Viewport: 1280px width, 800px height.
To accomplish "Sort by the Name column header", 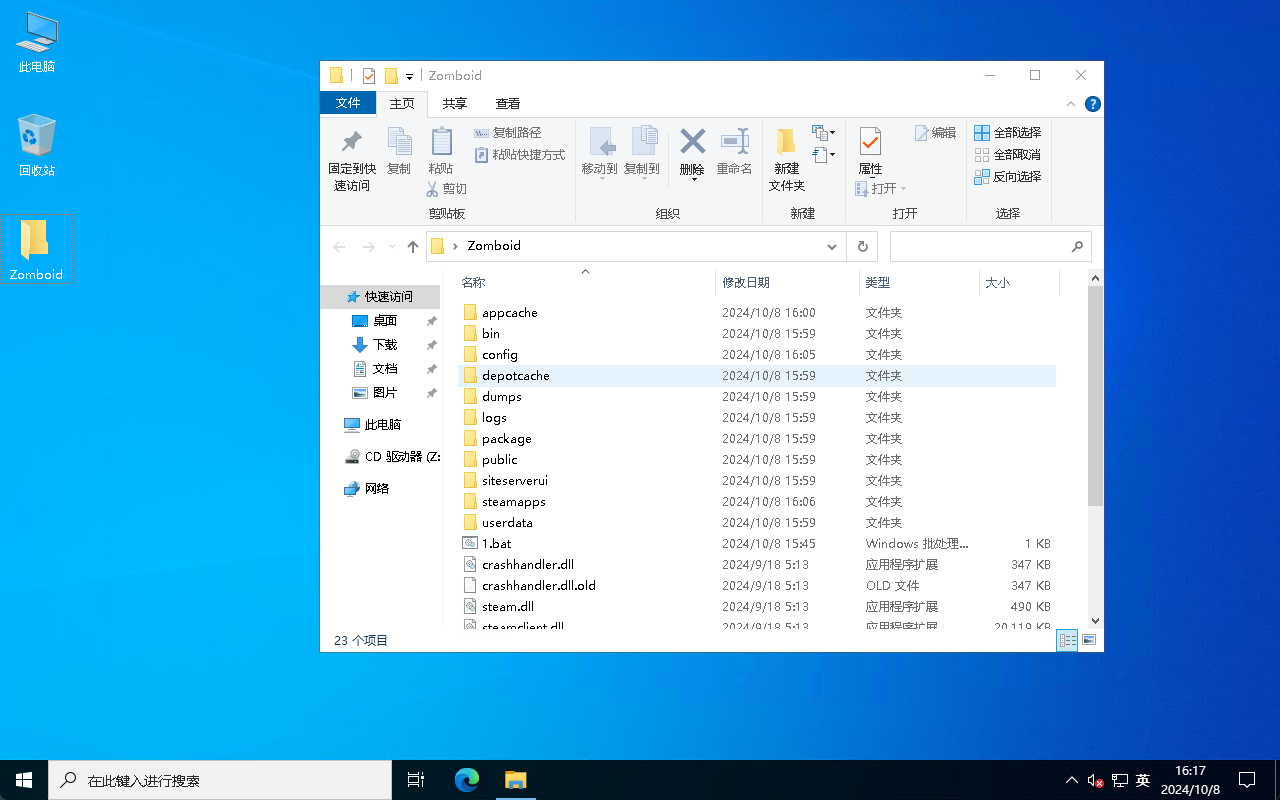I will point(585,283).
